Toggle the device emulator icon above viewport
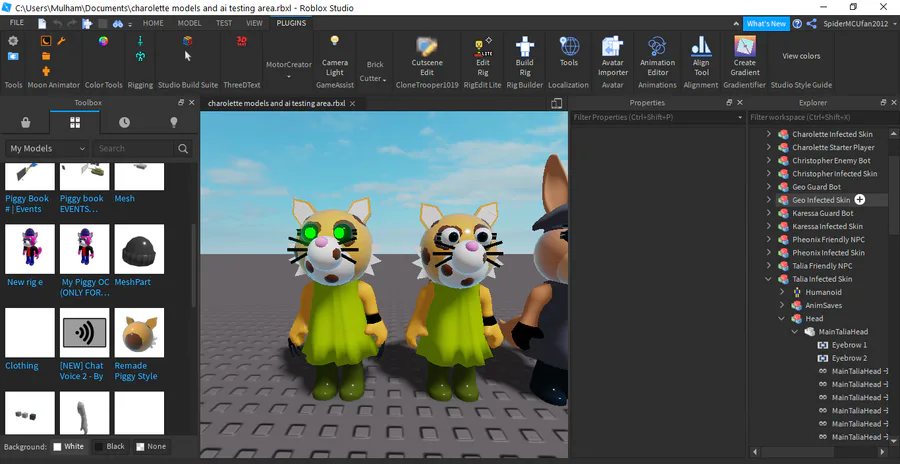 click(x=556, y=103)
